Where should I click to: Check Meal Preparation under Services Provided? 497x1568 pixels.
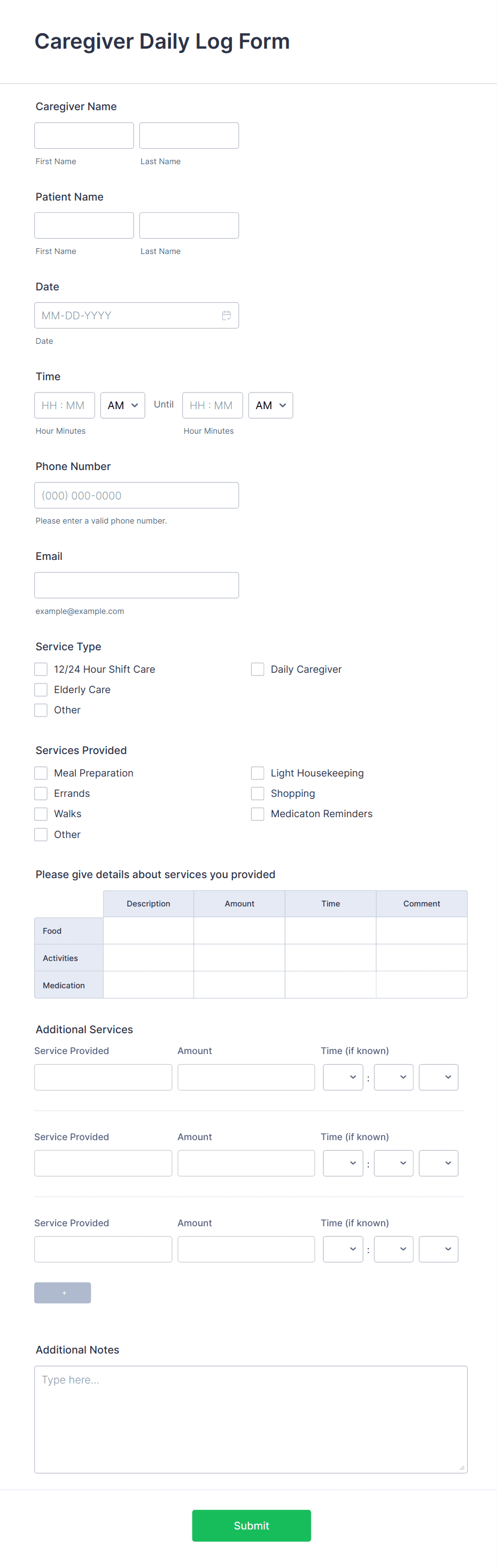pos(41,772)
